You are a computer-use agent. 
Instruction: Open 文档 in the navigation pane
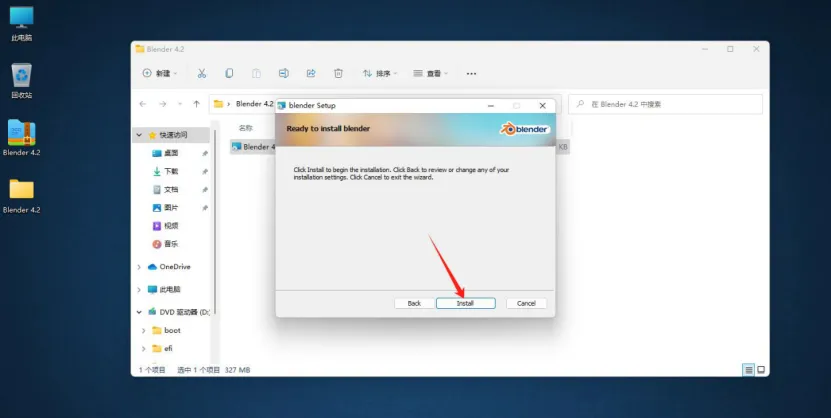coord(171,189)
